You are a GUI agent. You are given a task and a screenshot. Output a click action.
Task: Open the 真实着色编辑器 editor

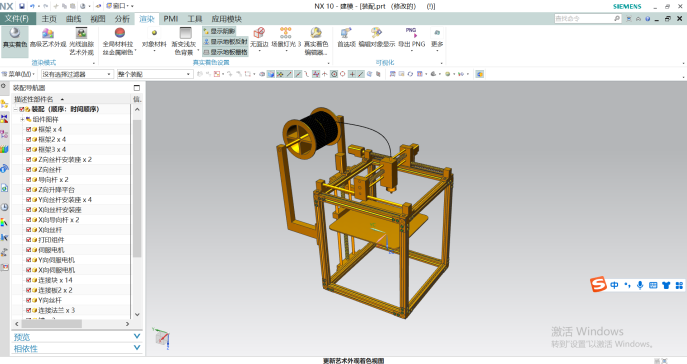pos(316,41)
